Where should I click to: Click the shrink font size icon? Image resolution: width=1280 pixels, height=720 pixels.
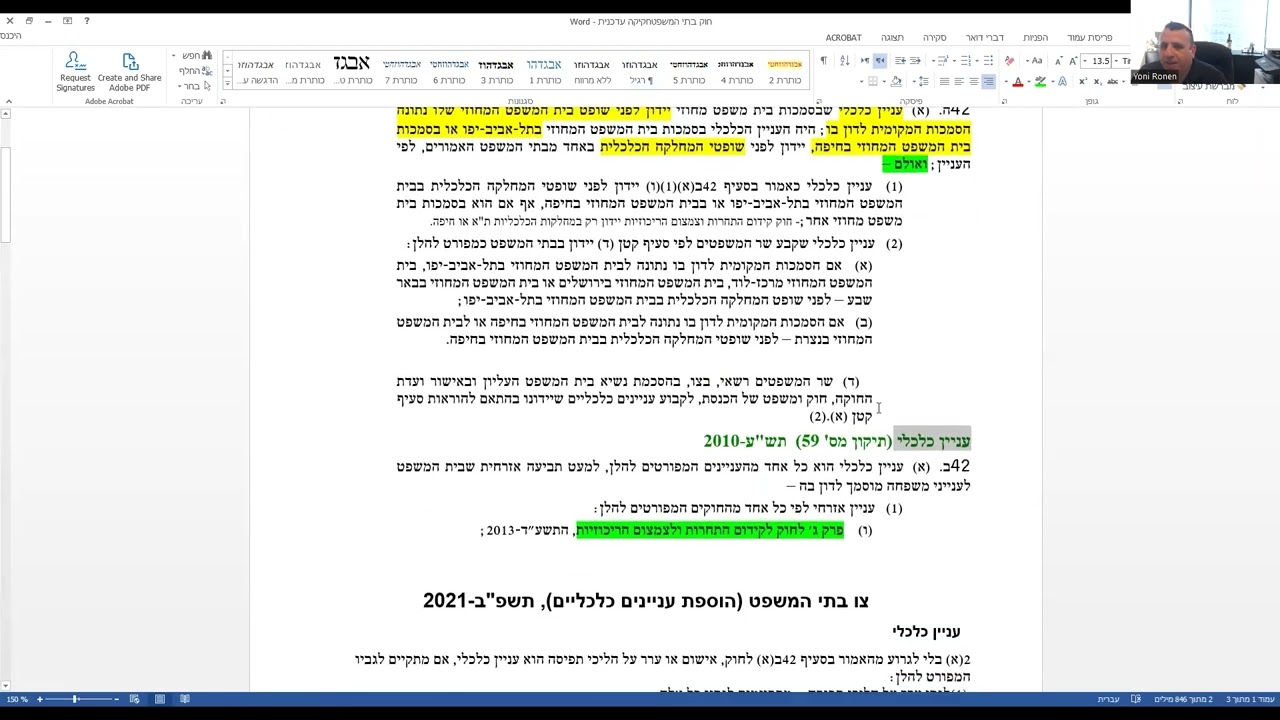click(x=1058, y=61)
